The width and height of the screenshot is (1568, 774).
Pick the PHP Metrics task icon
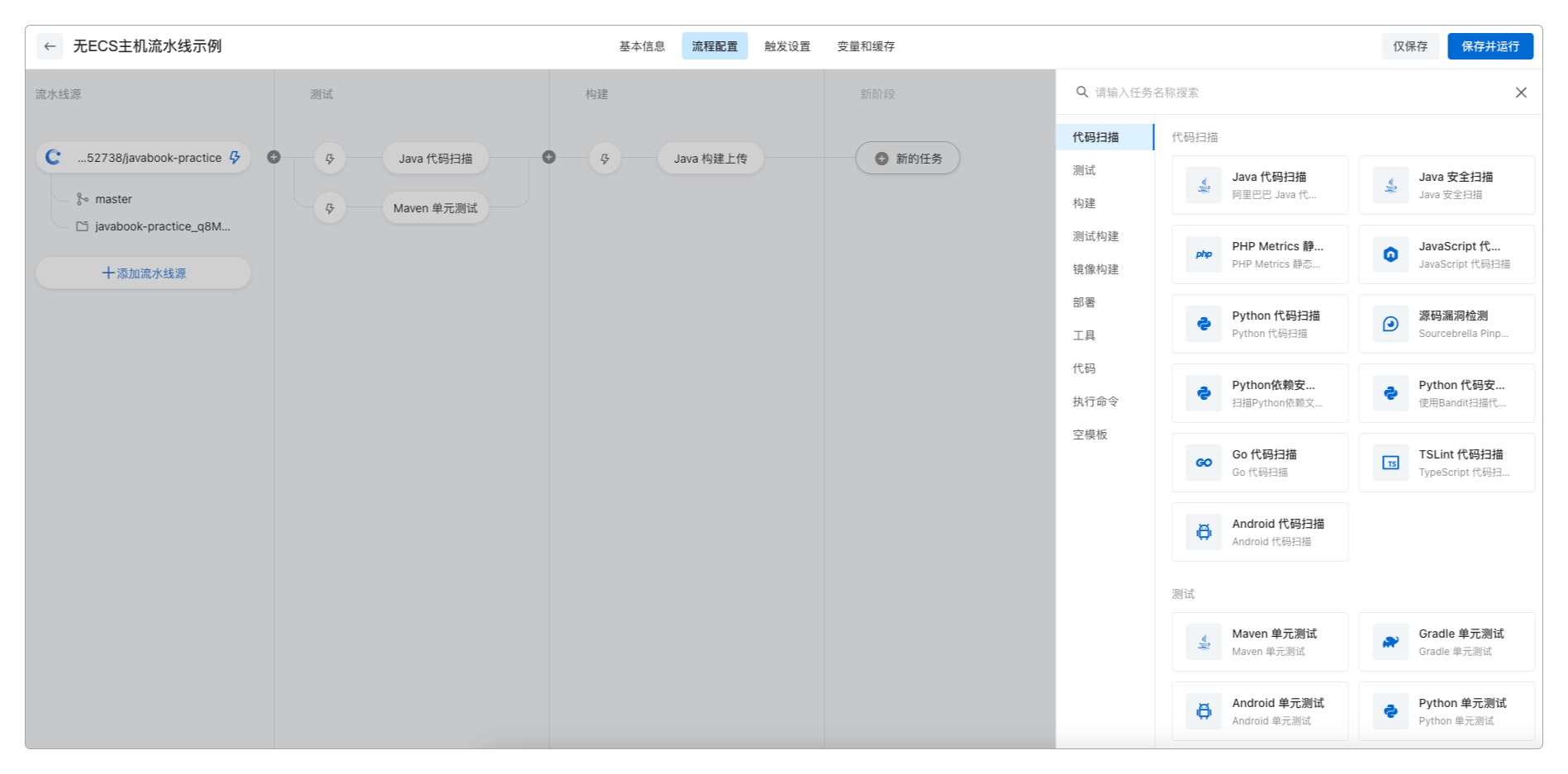pyautogui.click(x=1204, y=254)
